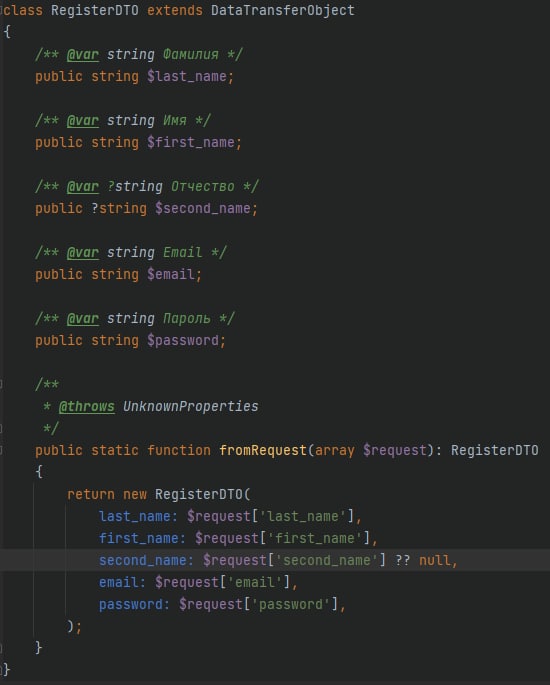550x685 pixels.
Task: Click the $password property declaration
Action: pos(183,340)
